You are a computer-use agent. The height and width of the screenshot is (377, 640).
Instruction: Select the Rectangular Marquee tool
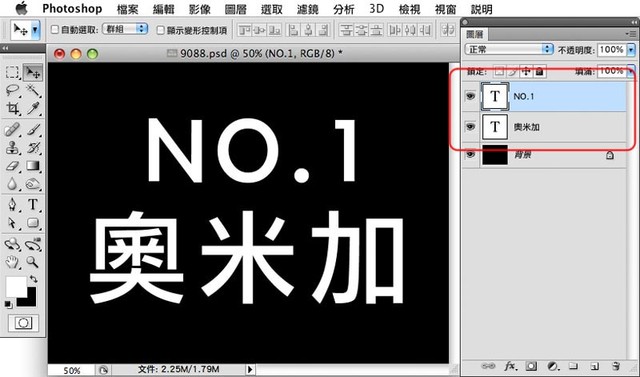(x=12, y=73)
